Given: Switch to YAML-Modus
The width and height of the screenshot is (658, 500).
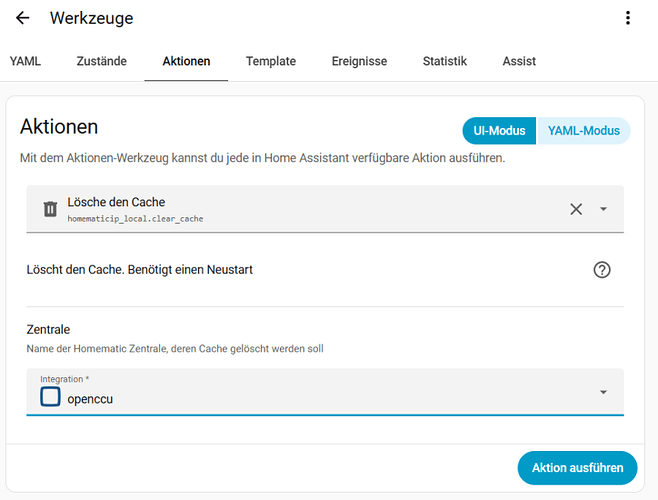Looking at the screenshot, I should (x=583, y=131).
